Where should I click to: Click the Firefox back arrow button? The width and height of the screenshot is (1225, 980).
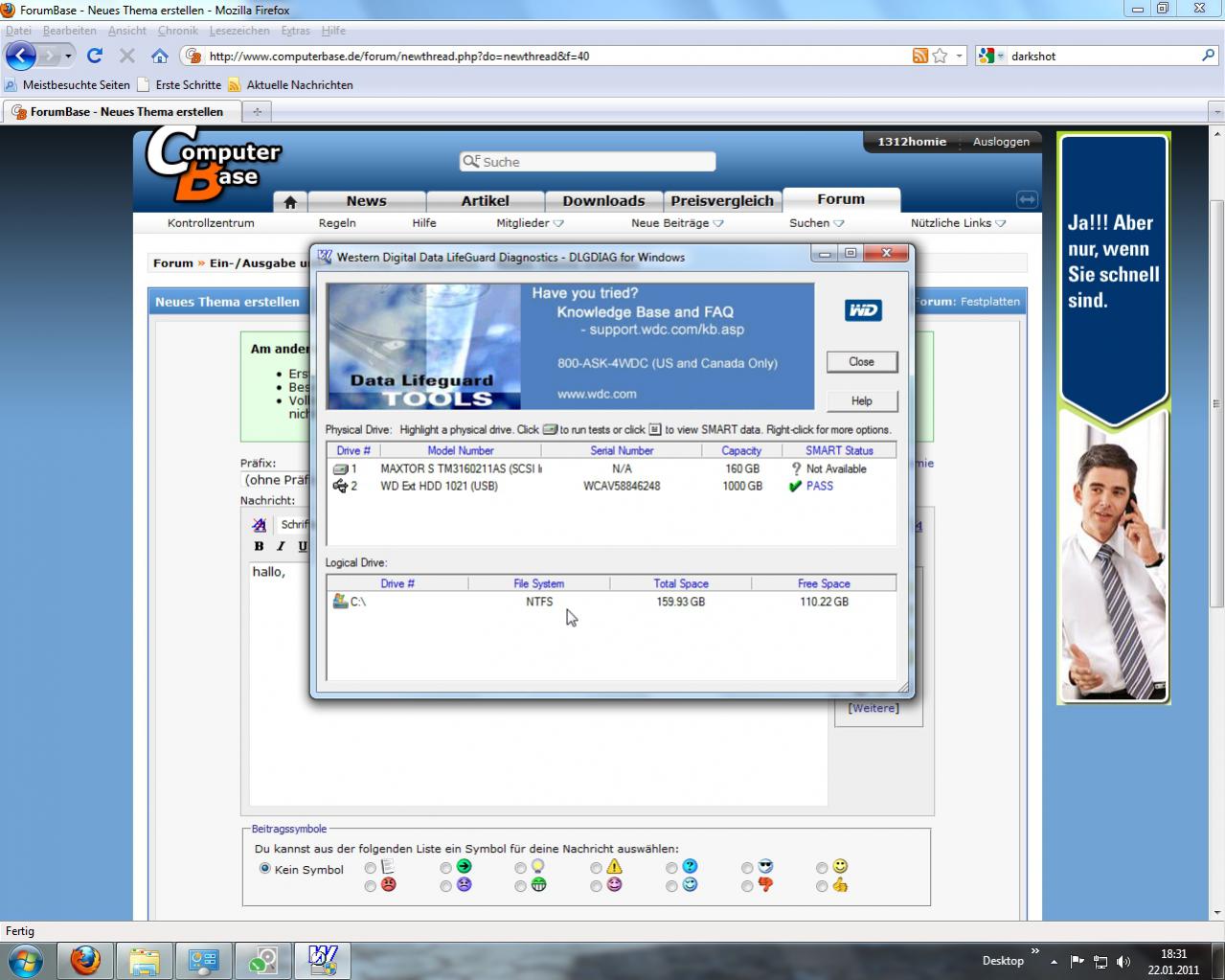click(x=21, y=56)
